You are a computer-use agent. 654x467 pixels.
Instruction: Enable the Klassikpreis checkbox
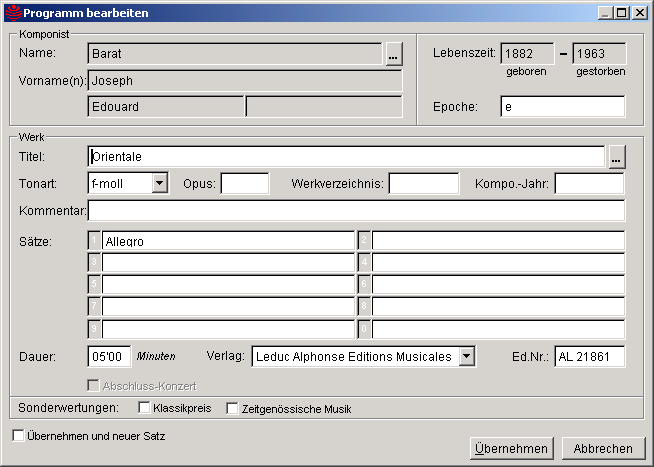pyautogui.click(x=144, y=408)
